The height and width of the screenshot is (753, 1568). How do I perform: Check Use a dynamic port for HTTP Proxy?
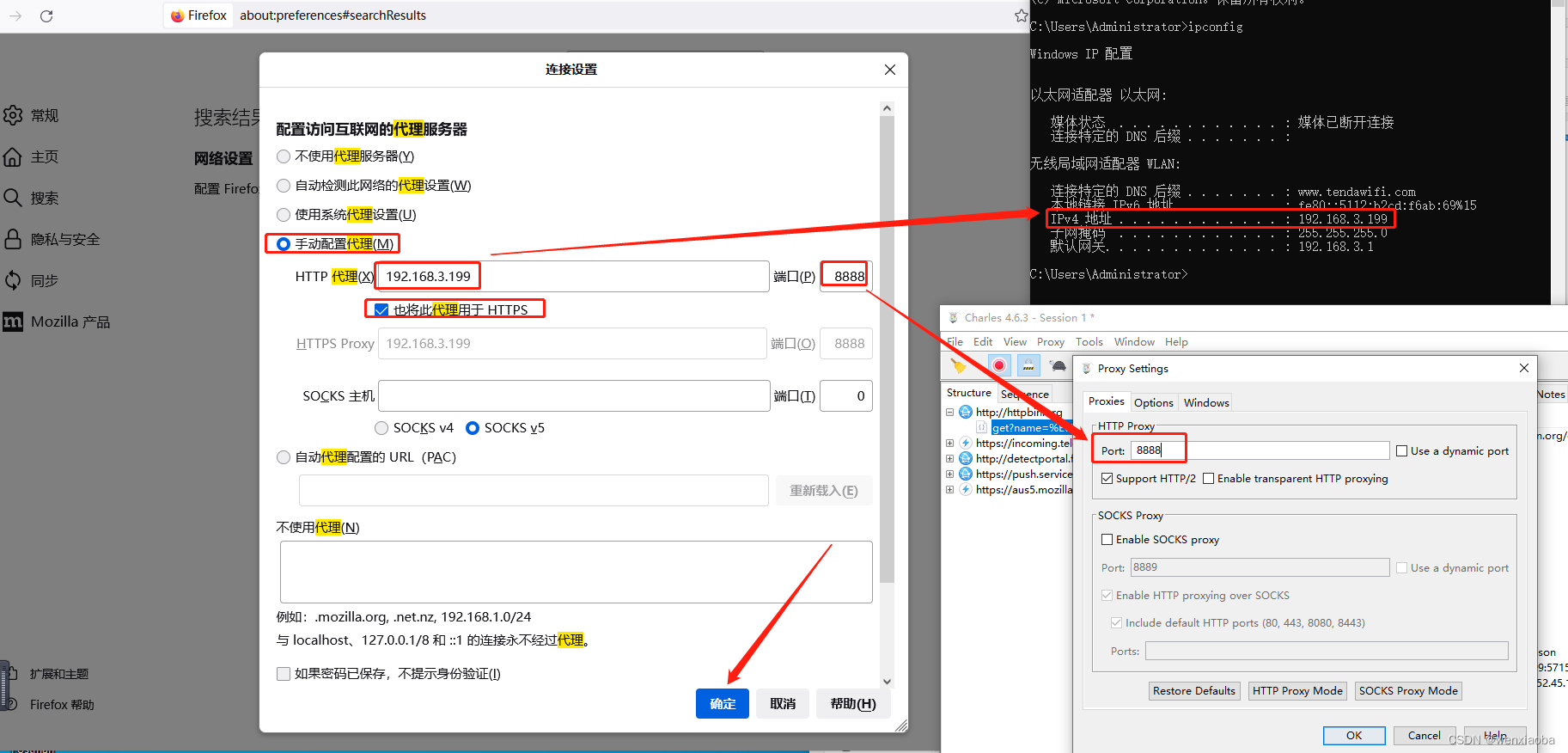click(x=1402, y=451)
